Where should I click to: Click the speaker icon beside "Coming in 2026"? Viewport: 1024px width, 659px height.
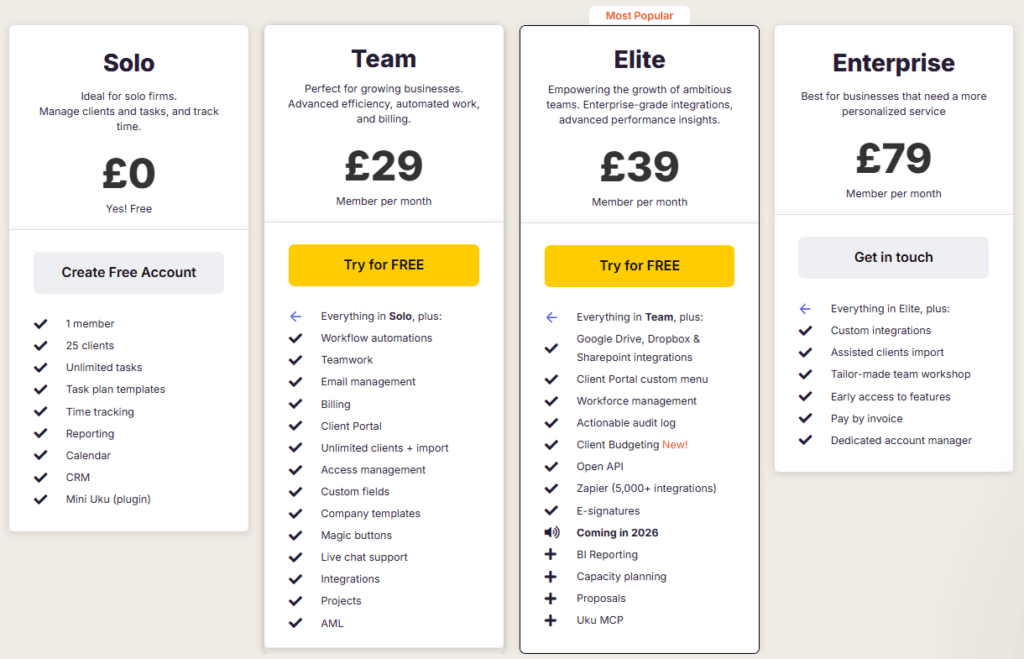pos(551,533)
